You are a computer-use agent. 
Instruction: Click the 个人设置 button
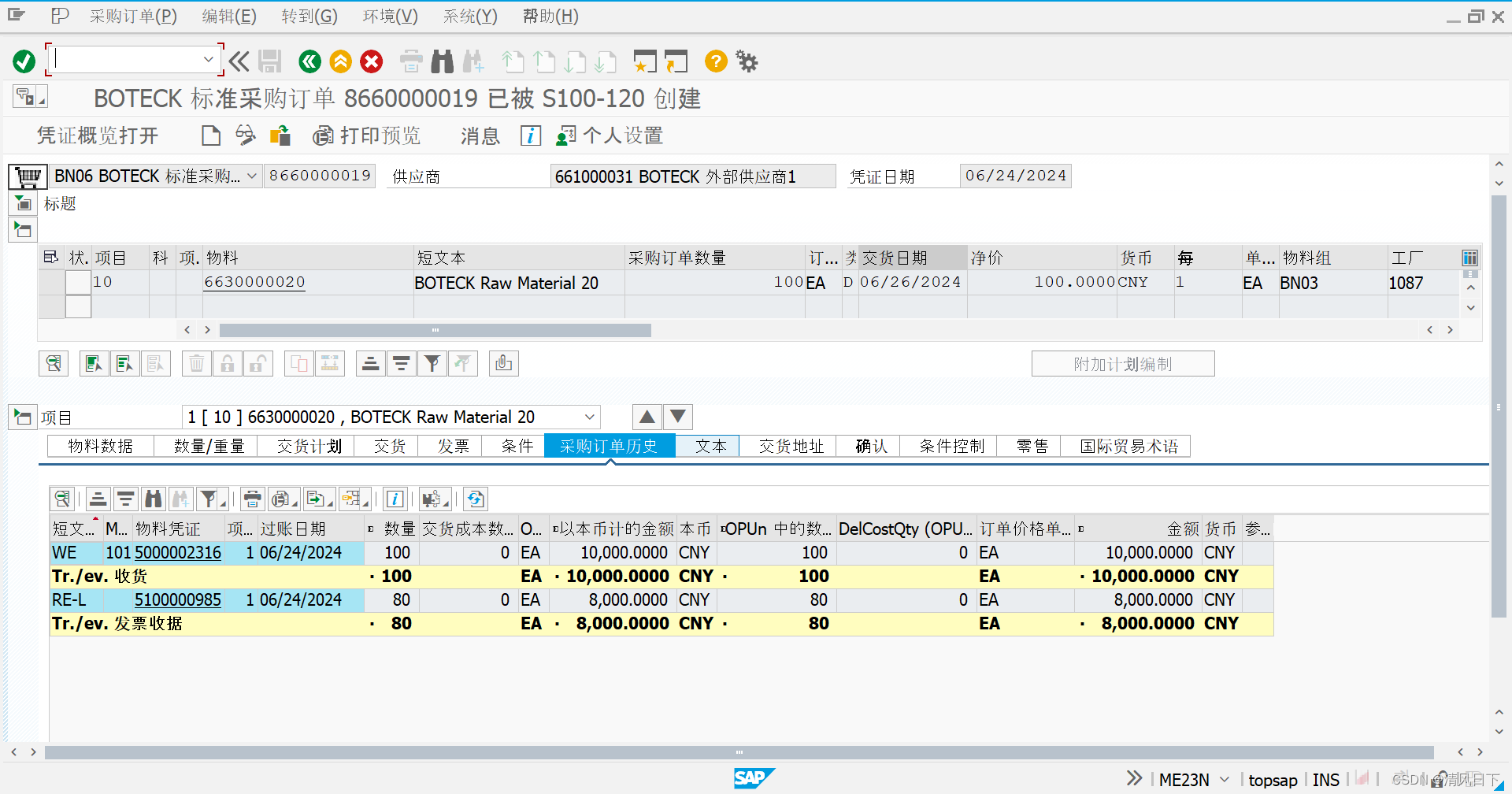tap(610, 135)
